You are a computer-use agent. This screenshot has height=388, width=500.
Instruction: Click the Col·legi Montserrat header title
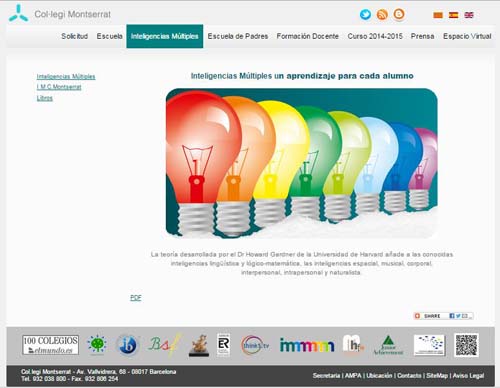[x=72, y=14]
